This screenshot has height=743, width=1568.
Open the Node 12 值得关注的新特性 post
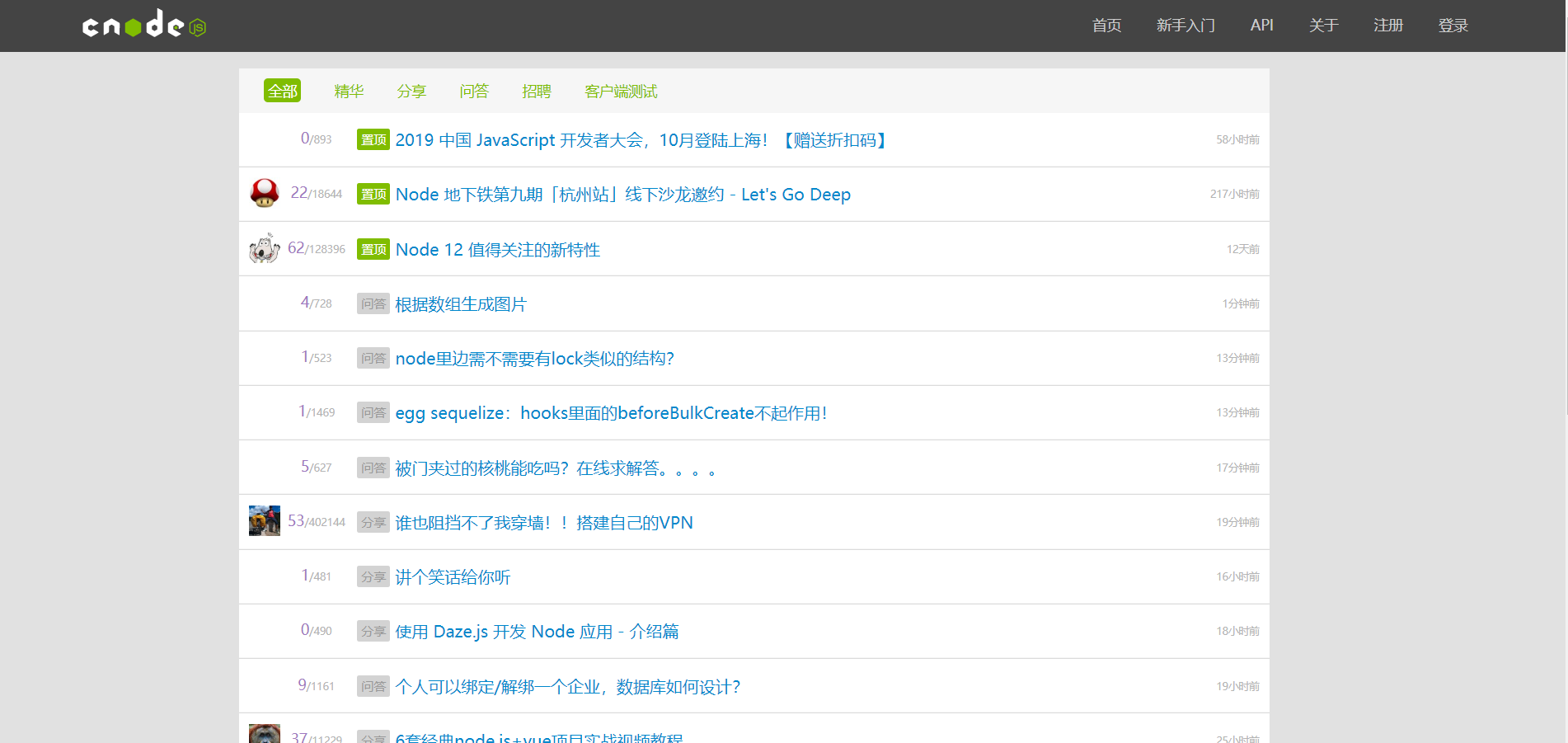(497, 249)
